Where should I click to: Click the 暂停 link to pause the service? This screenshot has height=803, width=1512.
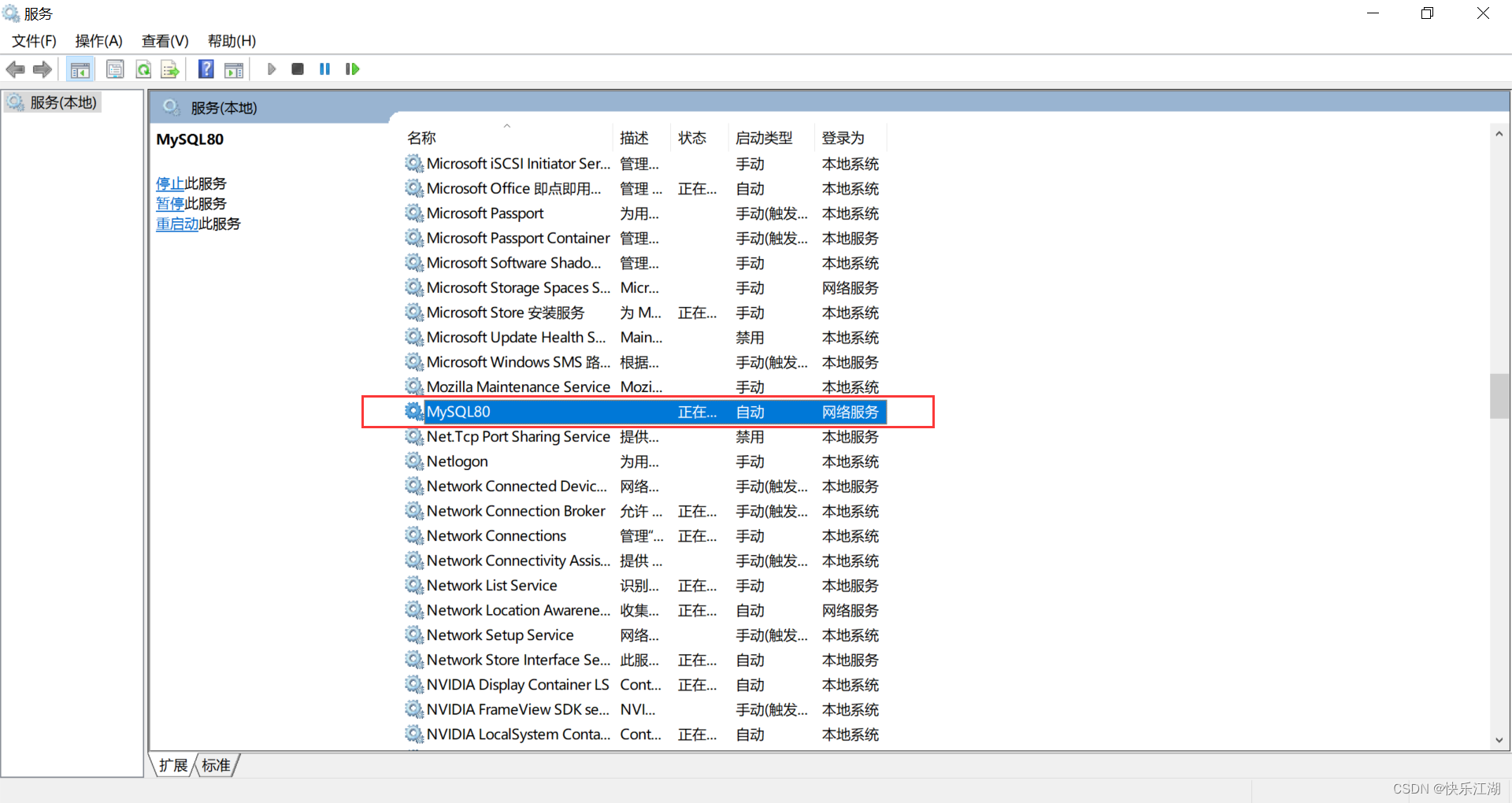[170, 204]
